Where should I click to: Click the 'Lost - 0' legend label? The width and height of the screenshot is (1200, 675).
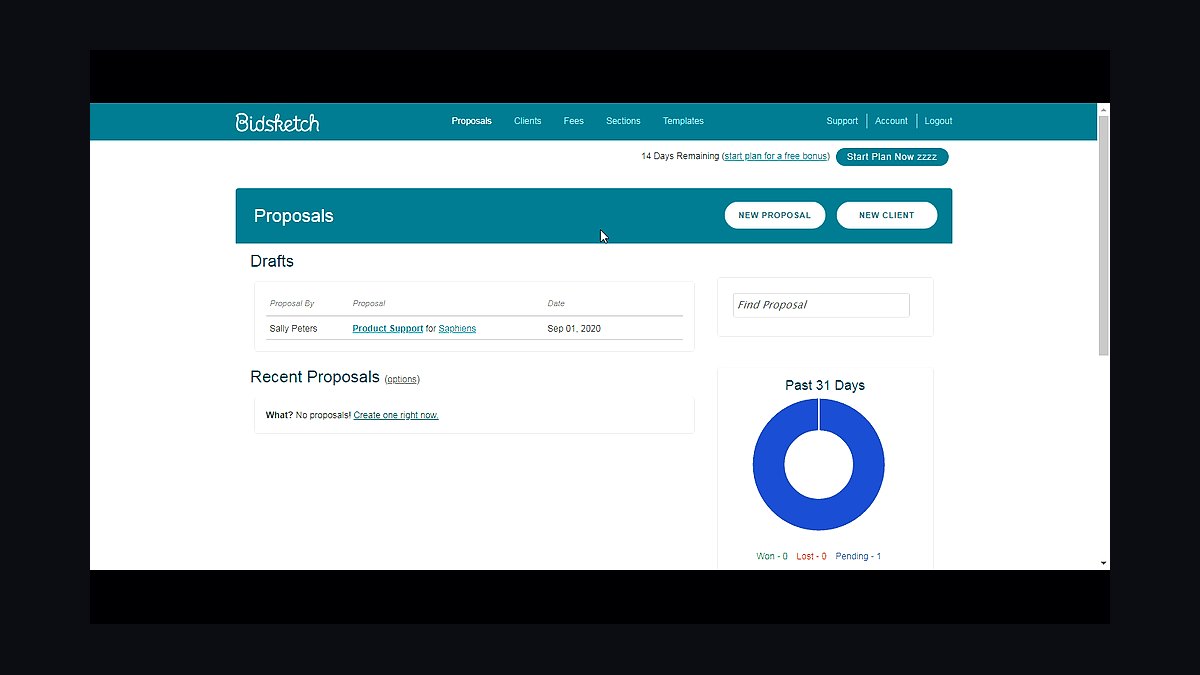pos(811,556)
